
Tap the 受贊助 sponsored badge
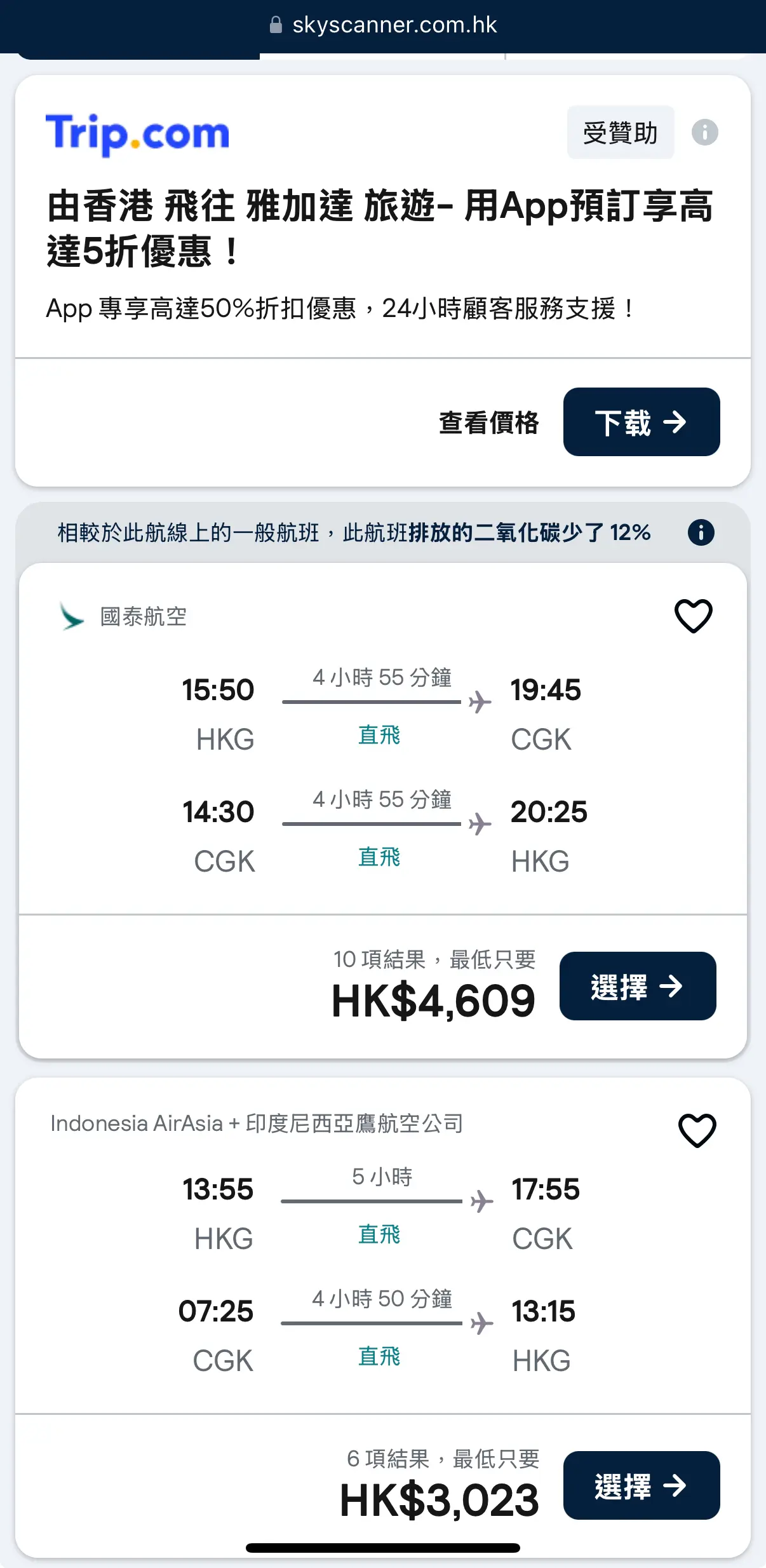(x=621, y=133)
